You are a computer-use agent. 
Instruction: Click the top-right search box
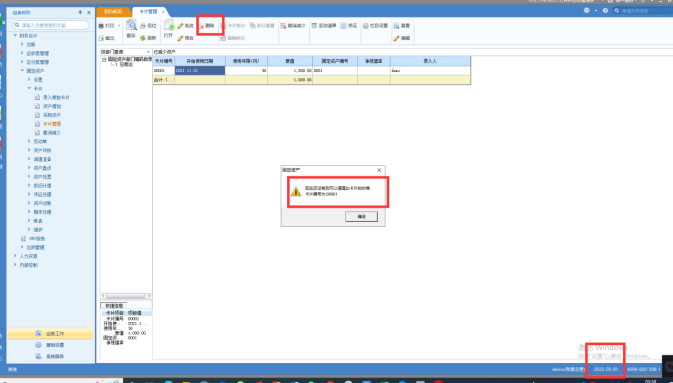point(643,11)
